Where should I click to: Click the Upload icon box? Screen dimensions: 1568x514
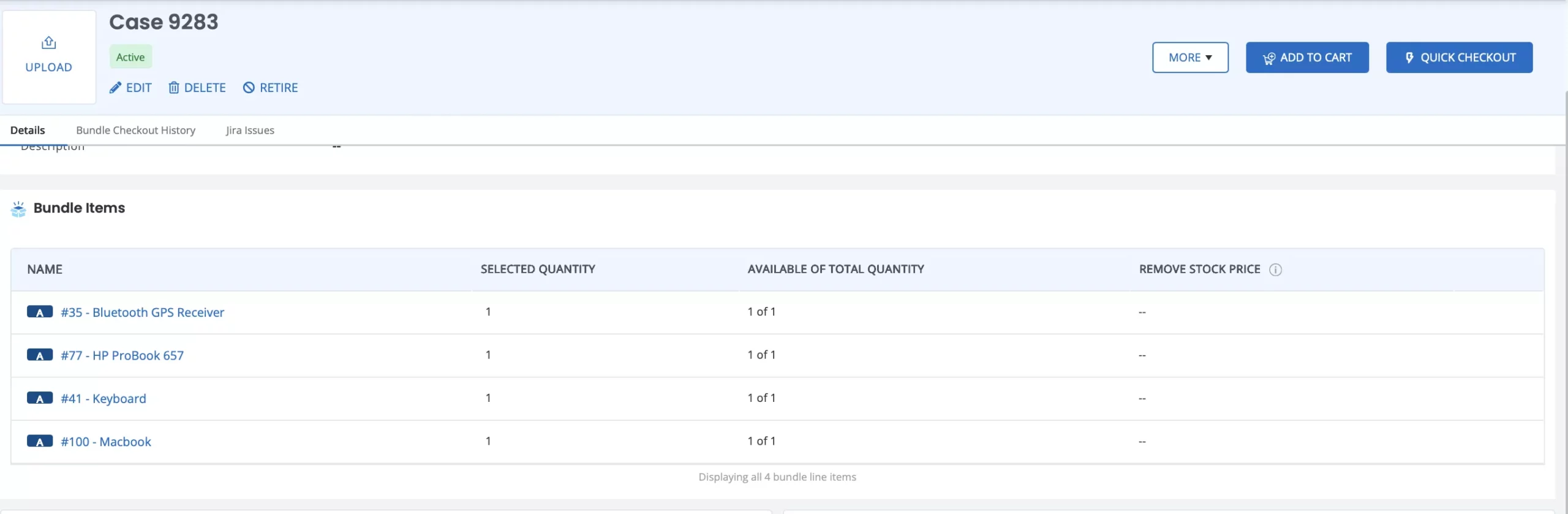49,56
